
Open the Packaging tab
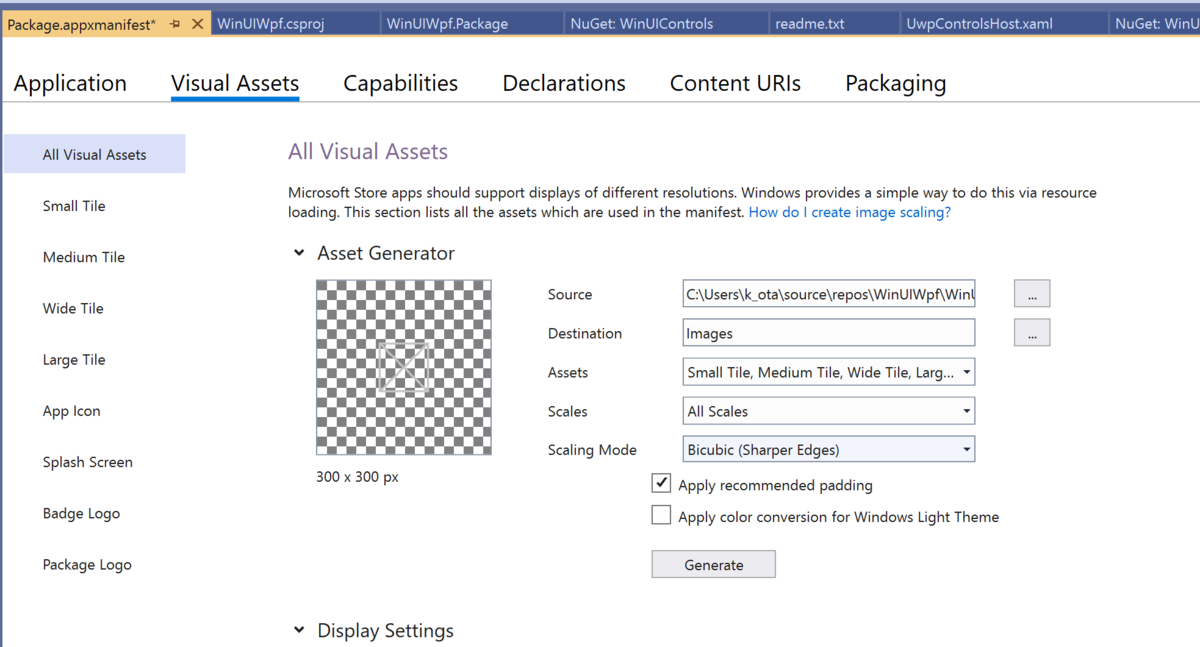click(895, 84)
